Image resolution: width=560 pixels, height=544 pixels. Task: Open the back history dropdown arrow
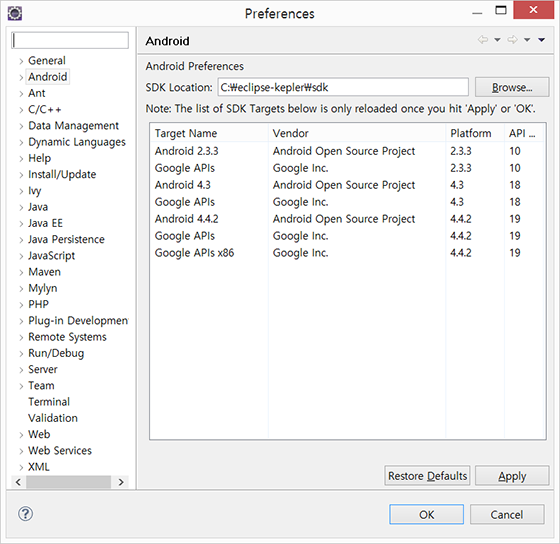pyautogui.click(x=497, y=40)
